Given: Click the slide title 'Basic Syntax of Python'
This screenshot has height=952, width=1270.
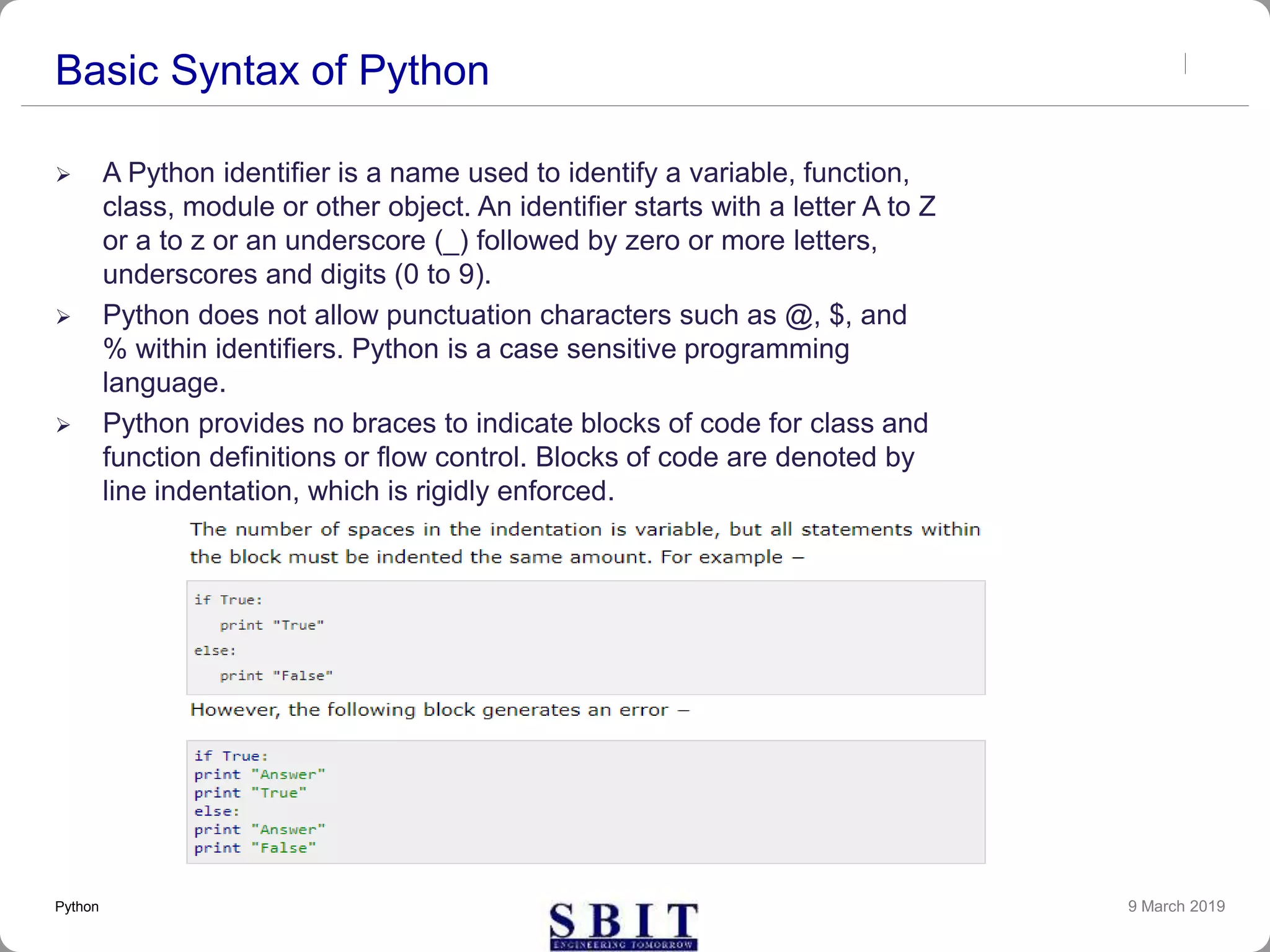Looking at the screenshot, I should coord(272,70).
